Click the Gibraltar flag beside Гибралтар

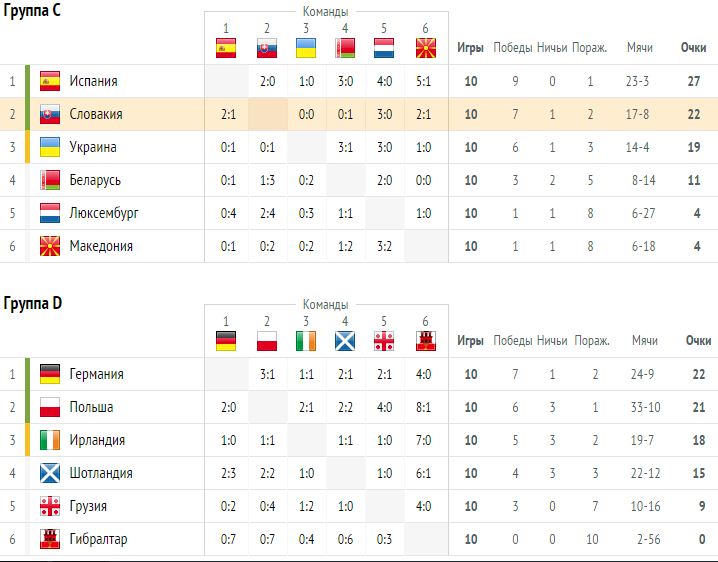[x=49, y=540]
